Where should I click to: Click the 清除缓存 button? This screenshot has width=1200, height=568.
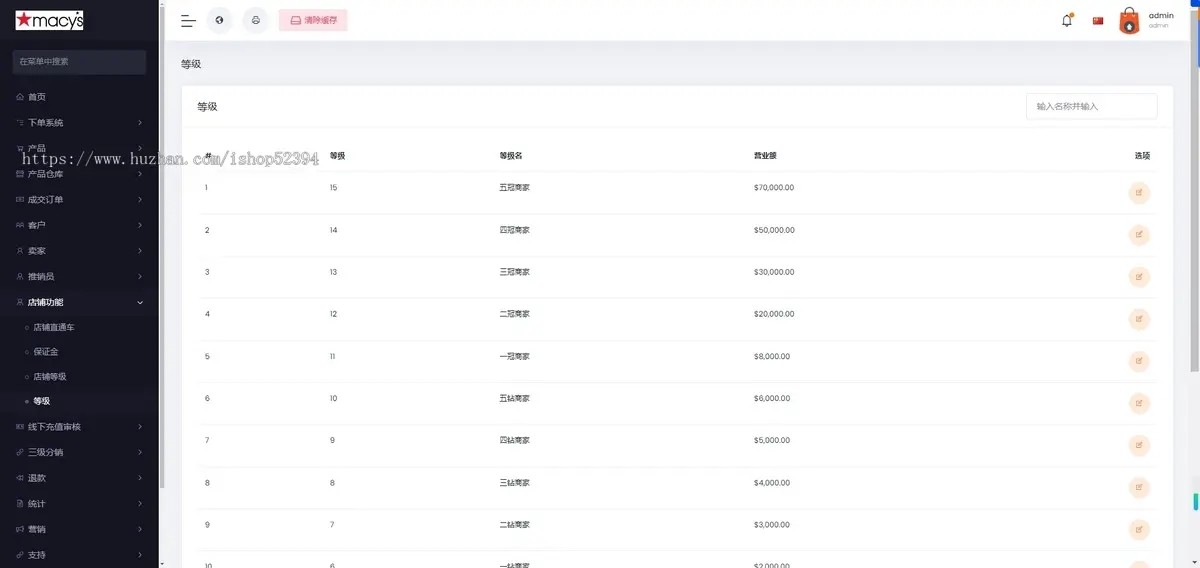(313, 20)
